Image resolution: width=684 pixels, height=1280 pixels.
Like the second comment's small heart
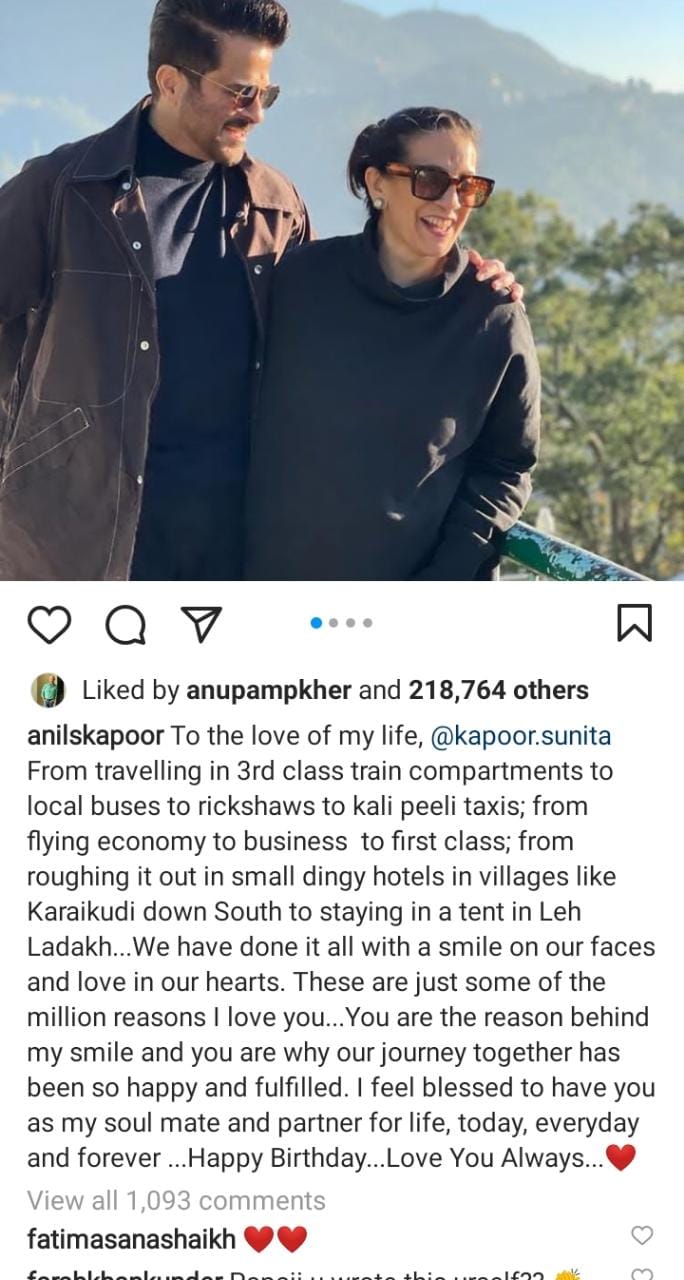(642, 1274)
